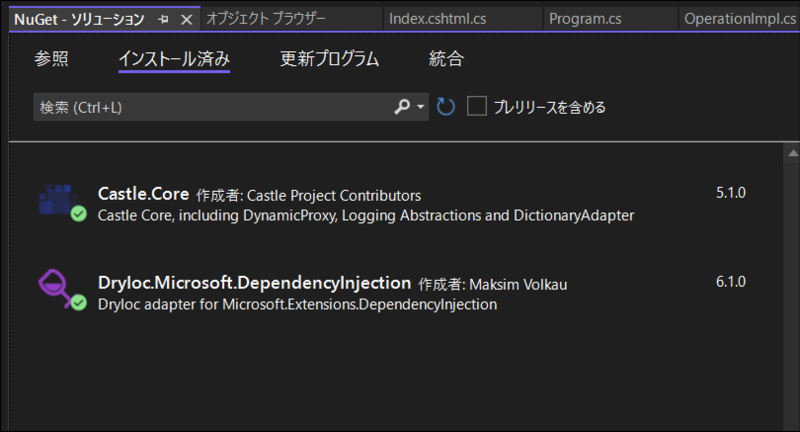
Task: Click the Castle.Core installed checkmark badge
Action: pos(79,214)
